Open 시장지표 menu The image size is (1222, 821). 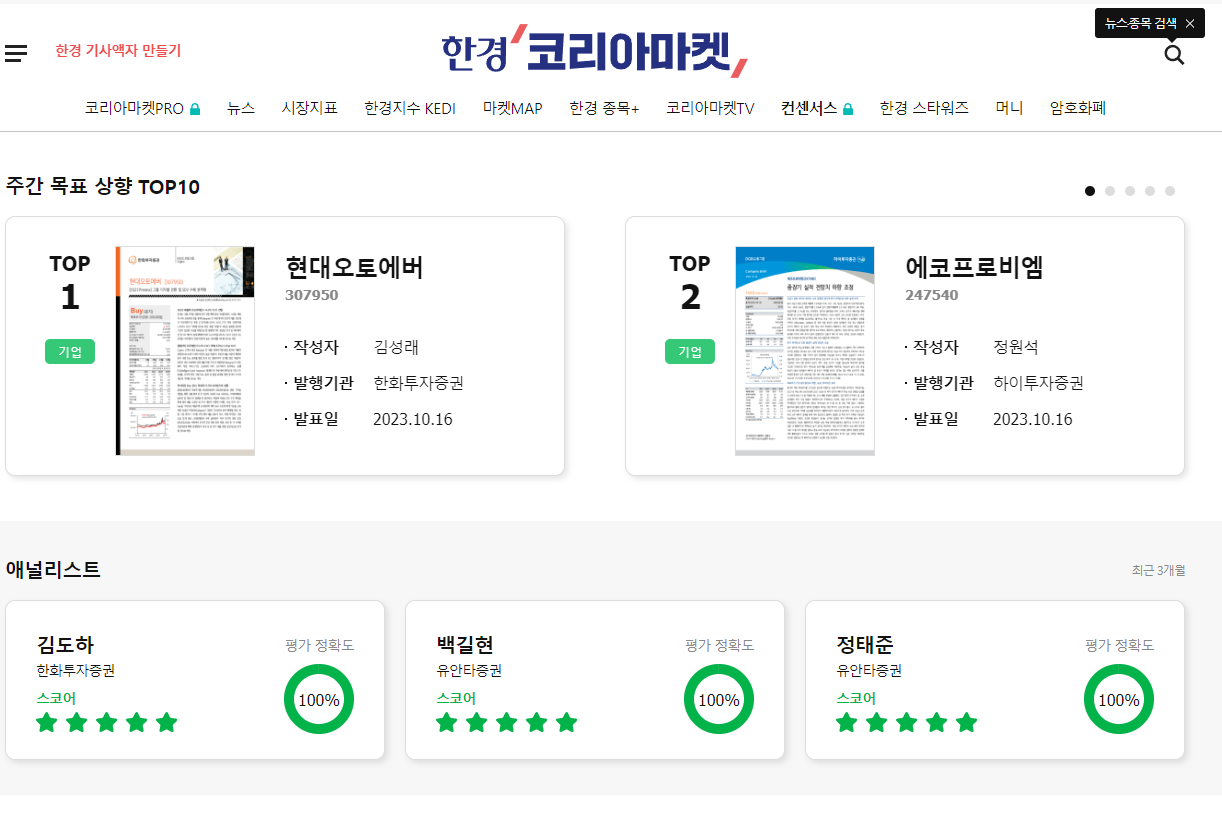coord(309,108)
